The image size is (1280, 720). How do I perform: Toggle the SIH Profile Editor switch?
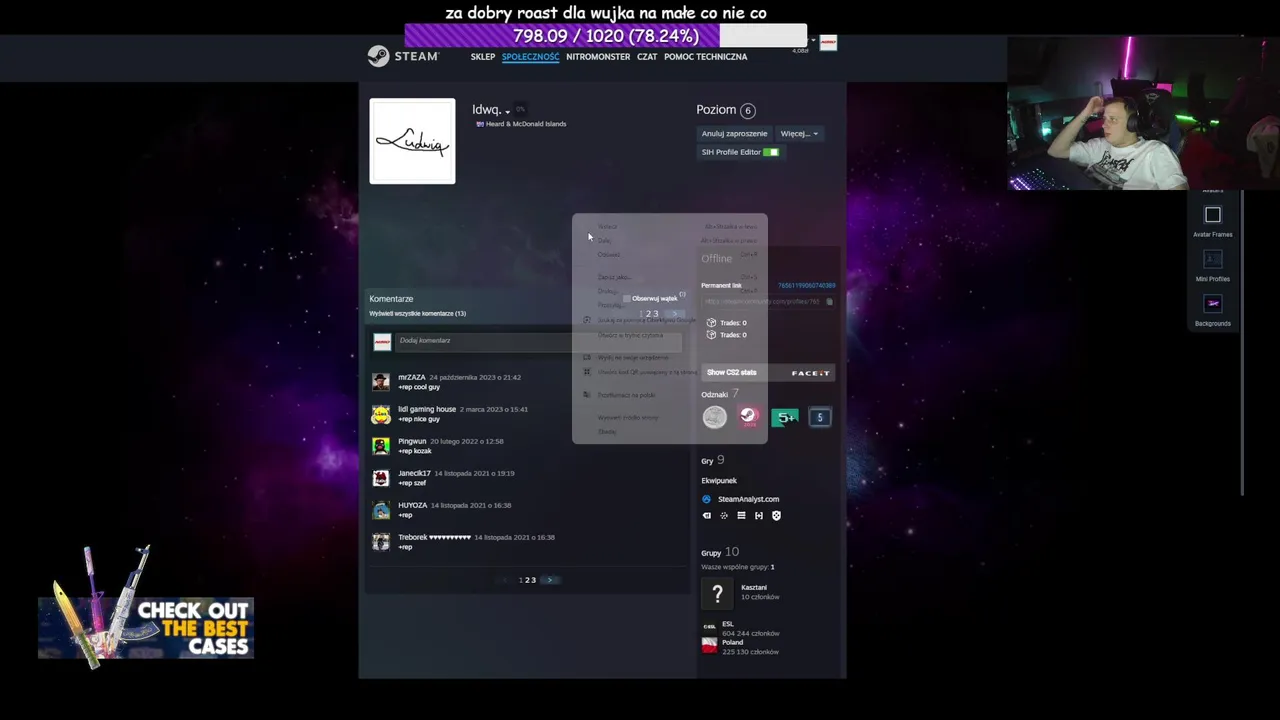click(x=771, y=152)
